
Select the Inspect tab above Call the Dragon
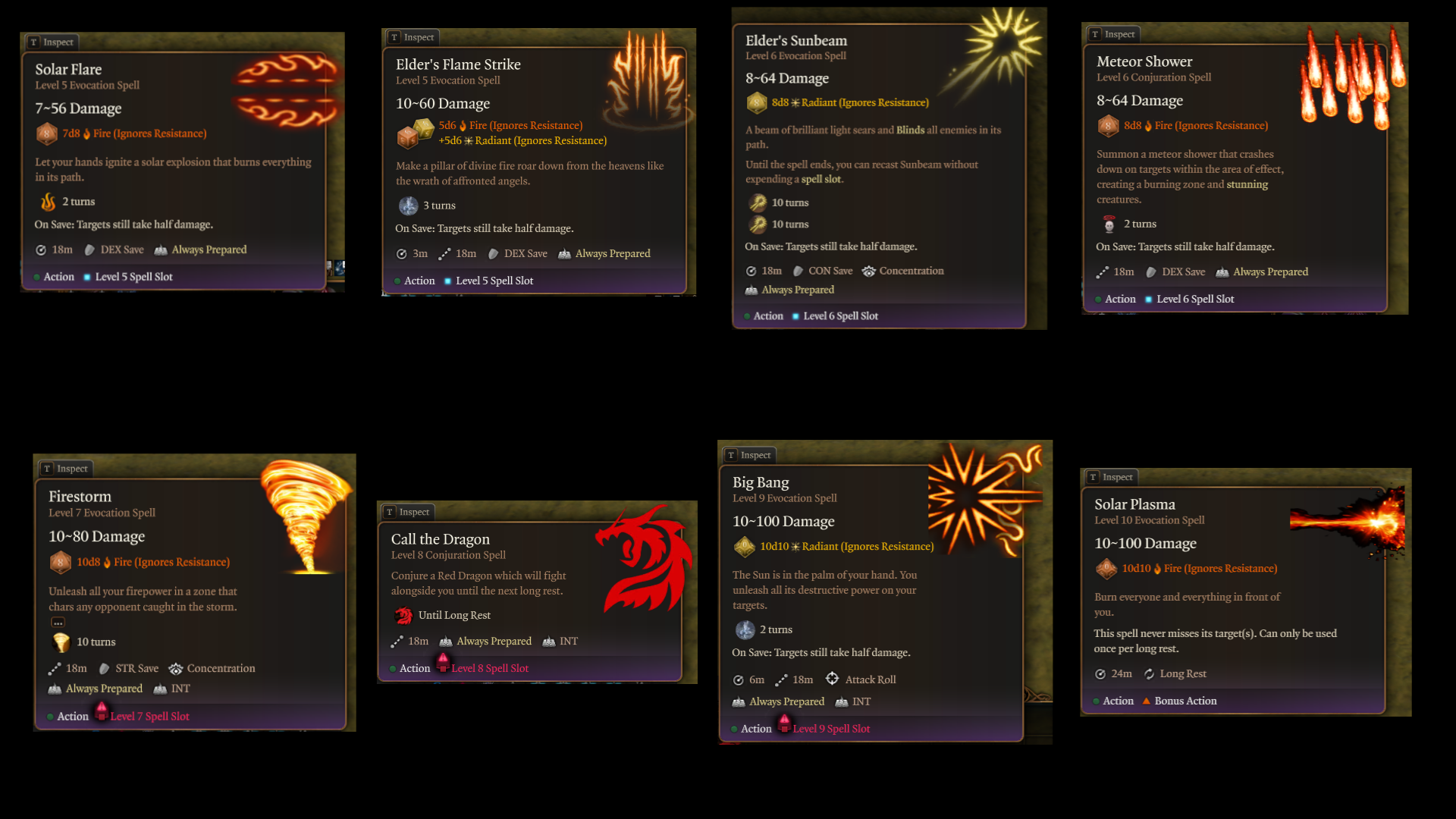pyautogui.click(x=408, y=512)
